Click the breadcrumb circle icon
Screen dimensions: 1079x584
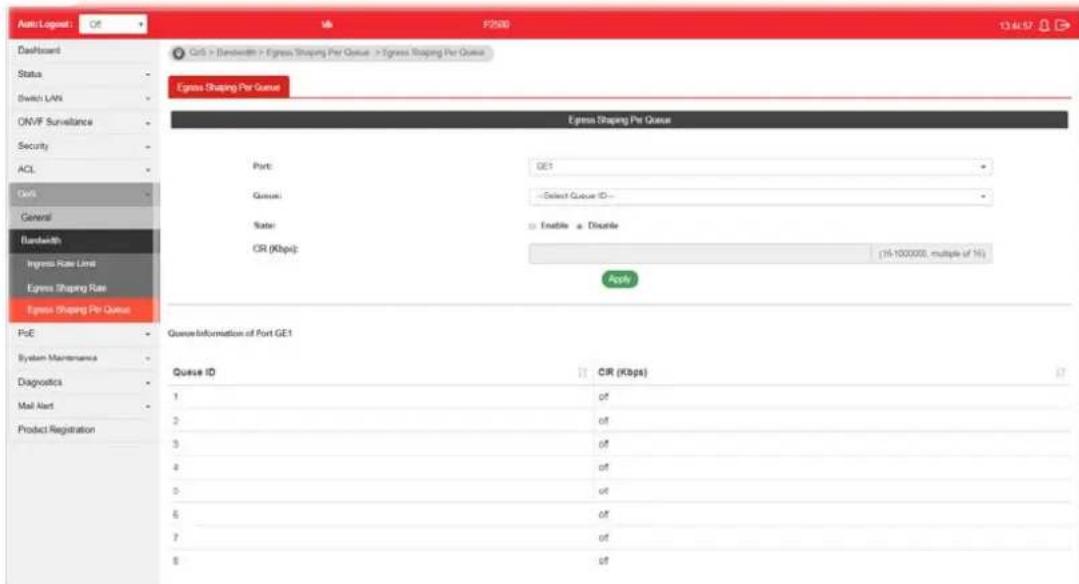[179, 53]
